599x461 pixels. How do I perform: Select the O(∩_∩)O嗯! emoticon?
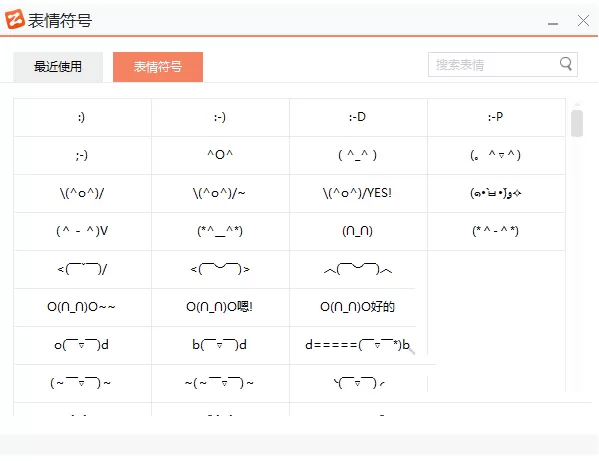tap(220, 307)
